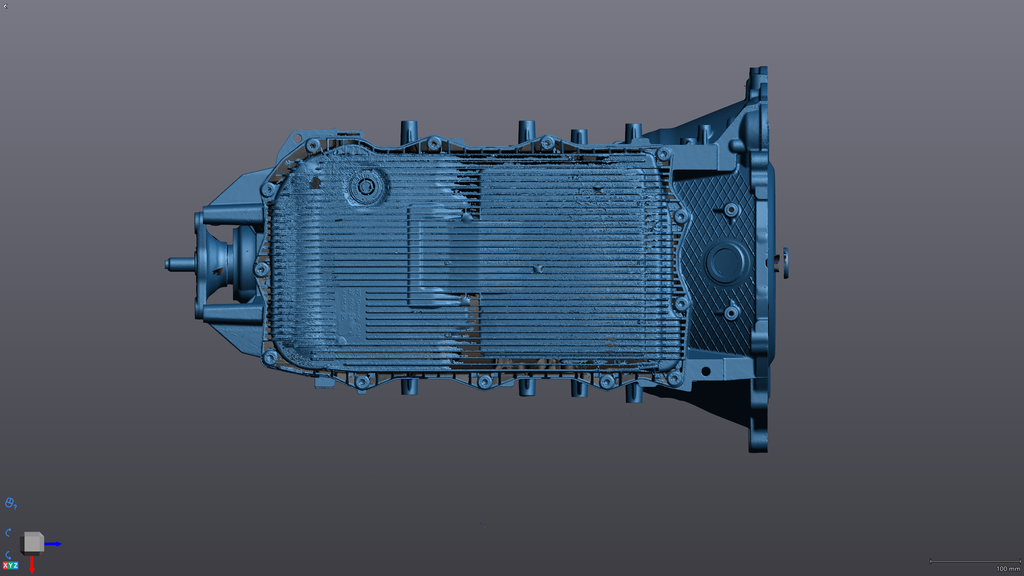Click the embossed arrow marking near the drain plug
The image size is (1024, 576).
(317, 183)
